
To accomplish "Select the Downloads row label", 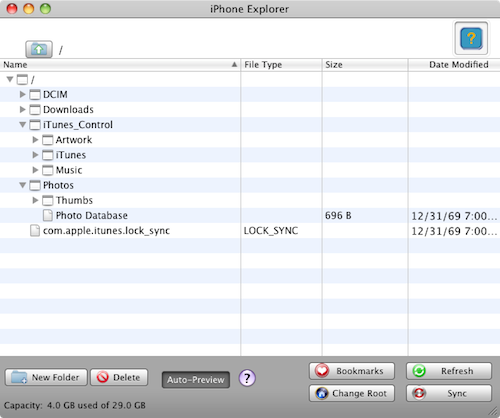I will point(68,110).
